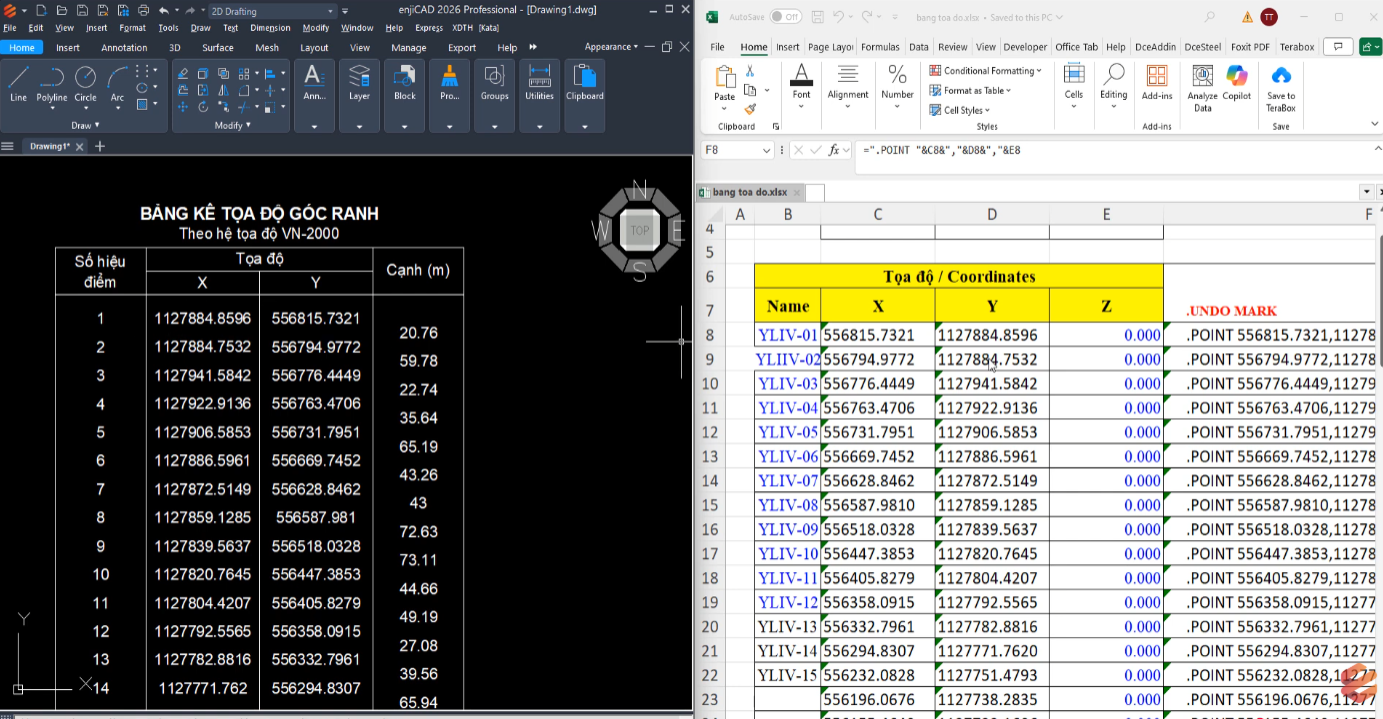Open the Name Box dropdown showing F8
Image resolution: width=1383 pixels, height=719 pixels.
pos(767,150)
